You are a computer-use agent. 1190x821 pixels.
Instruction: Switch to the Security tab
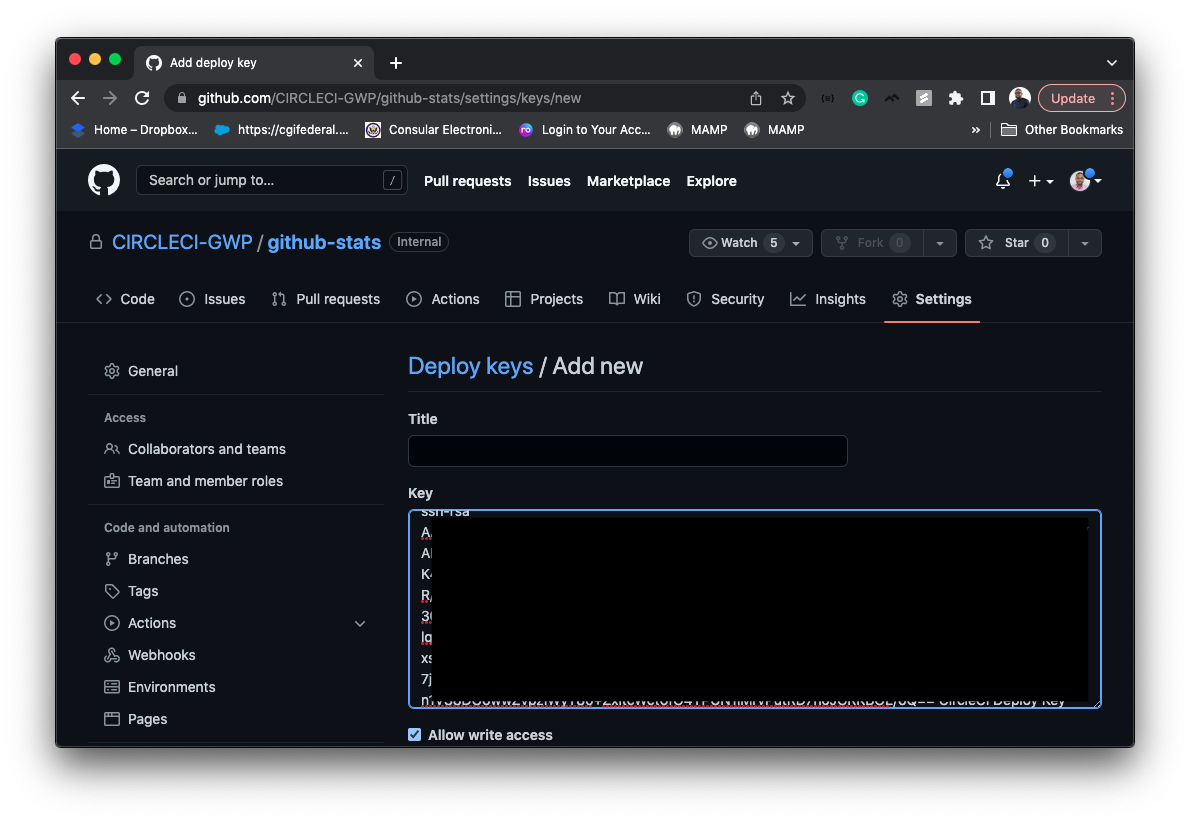tap(726, 298)
